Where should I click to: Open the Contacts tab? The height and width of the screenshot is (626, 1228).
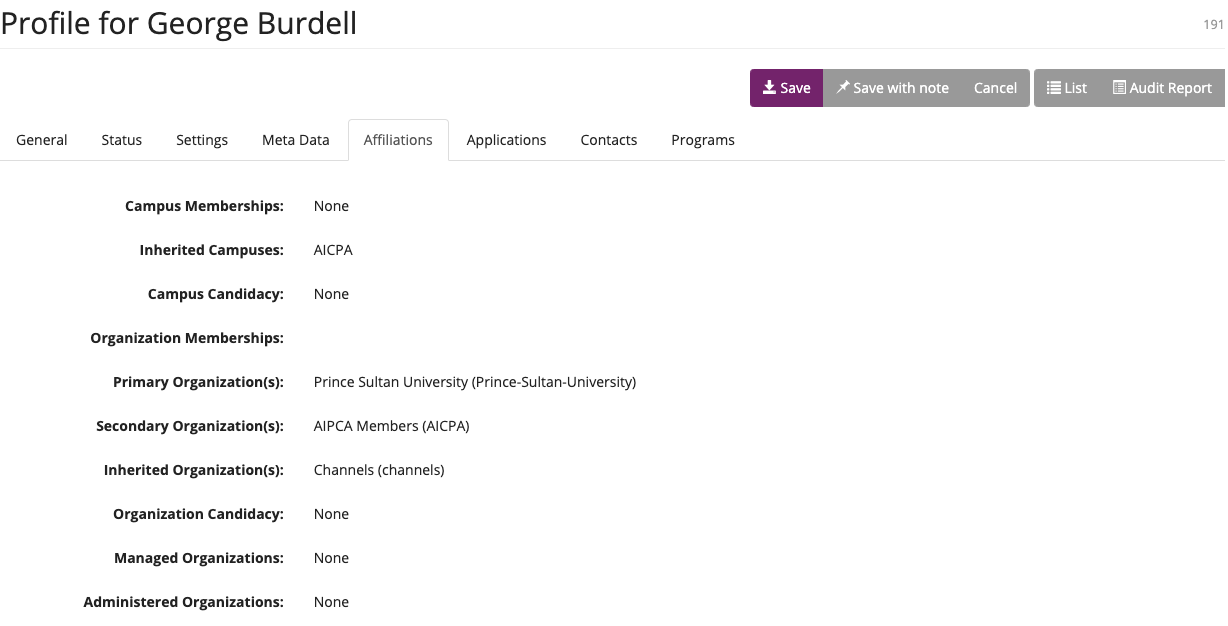608,140
